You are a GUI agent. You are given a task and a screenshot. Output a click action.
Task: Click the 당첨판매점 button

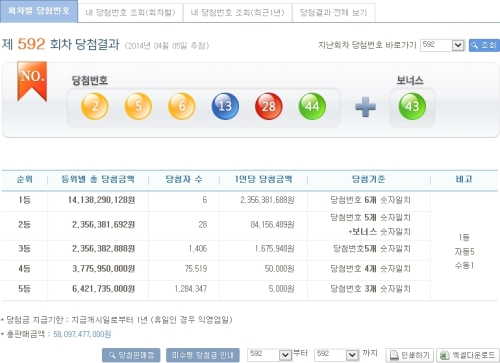131,355
